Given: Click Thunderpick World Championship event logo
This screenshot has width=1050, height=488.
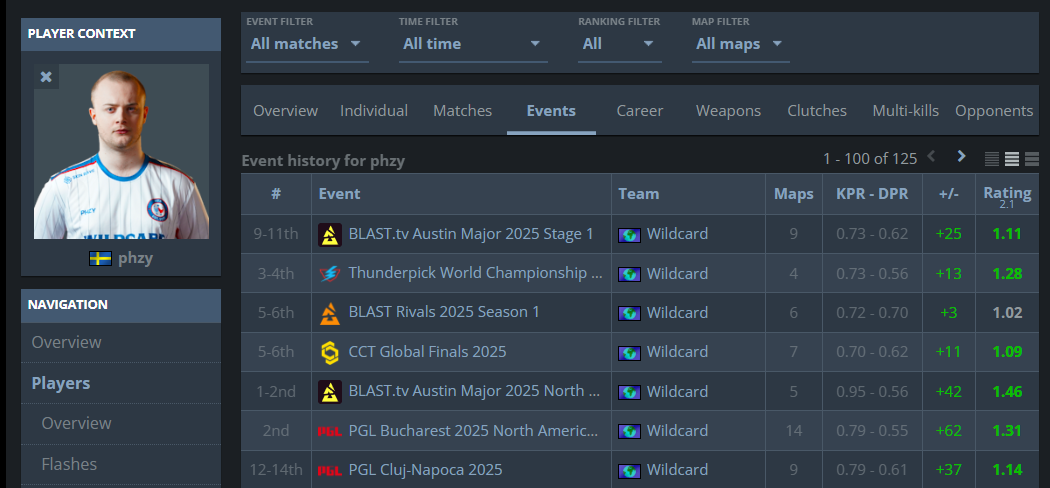Looking at the screenshot, I should click(x=329, y=273).
